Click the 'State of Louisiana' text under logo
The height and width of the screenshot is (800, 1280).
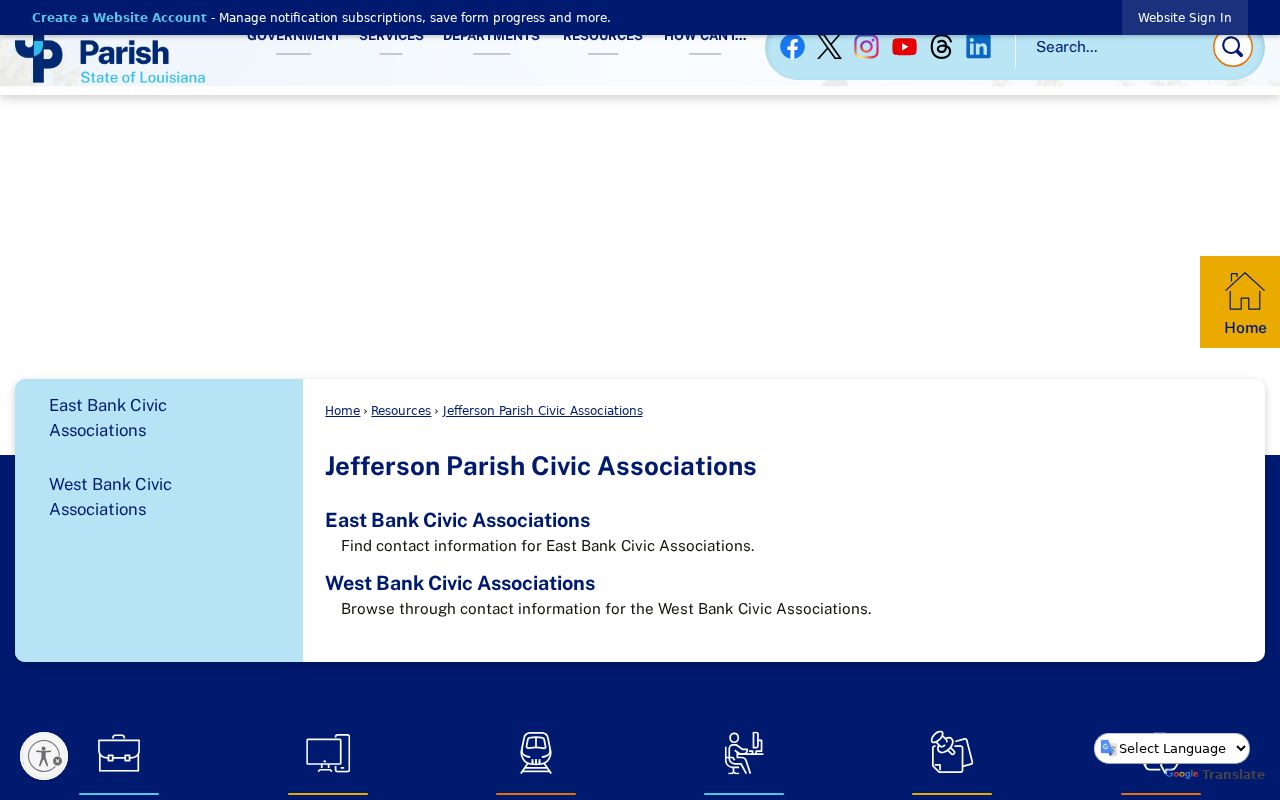[143, 77]
